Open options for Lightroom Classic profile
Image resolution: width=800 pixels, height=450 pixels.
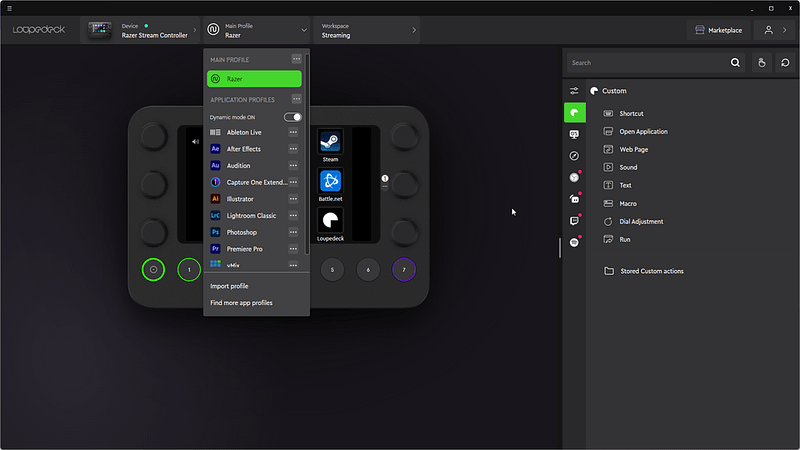point(293,215)
